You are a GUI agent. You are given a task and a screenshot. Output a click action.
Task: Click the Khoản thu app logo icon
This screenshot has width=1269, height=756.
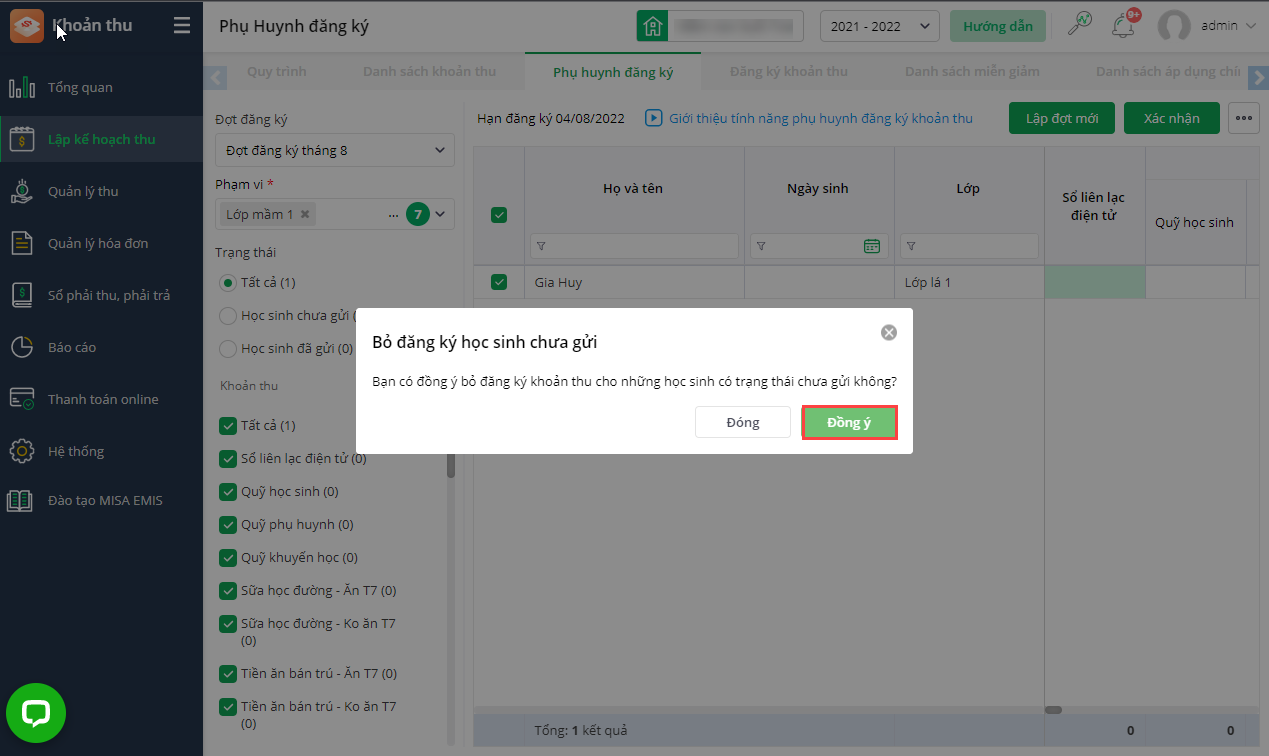27,26
